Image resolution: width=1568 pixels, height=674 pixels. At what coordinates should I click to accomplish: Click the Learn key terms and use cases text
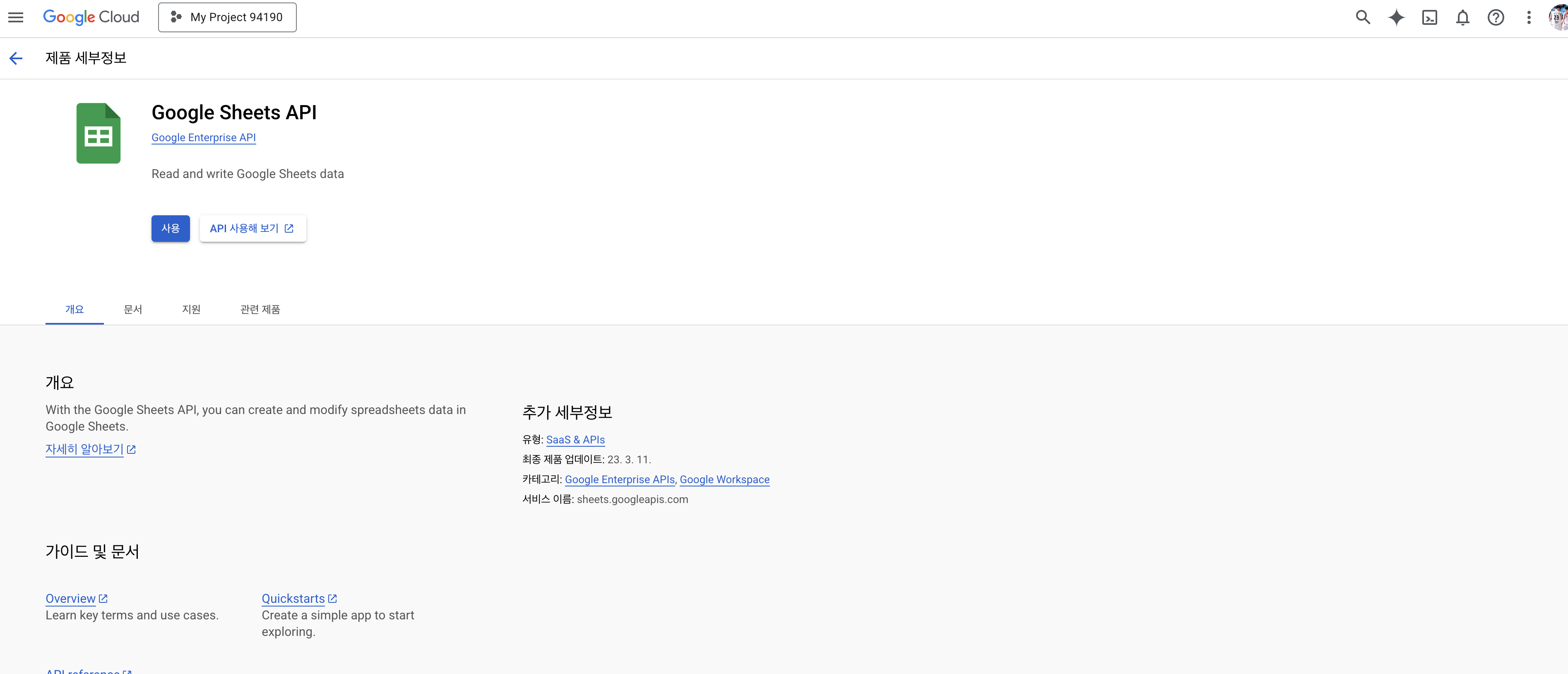click(132, 615)
